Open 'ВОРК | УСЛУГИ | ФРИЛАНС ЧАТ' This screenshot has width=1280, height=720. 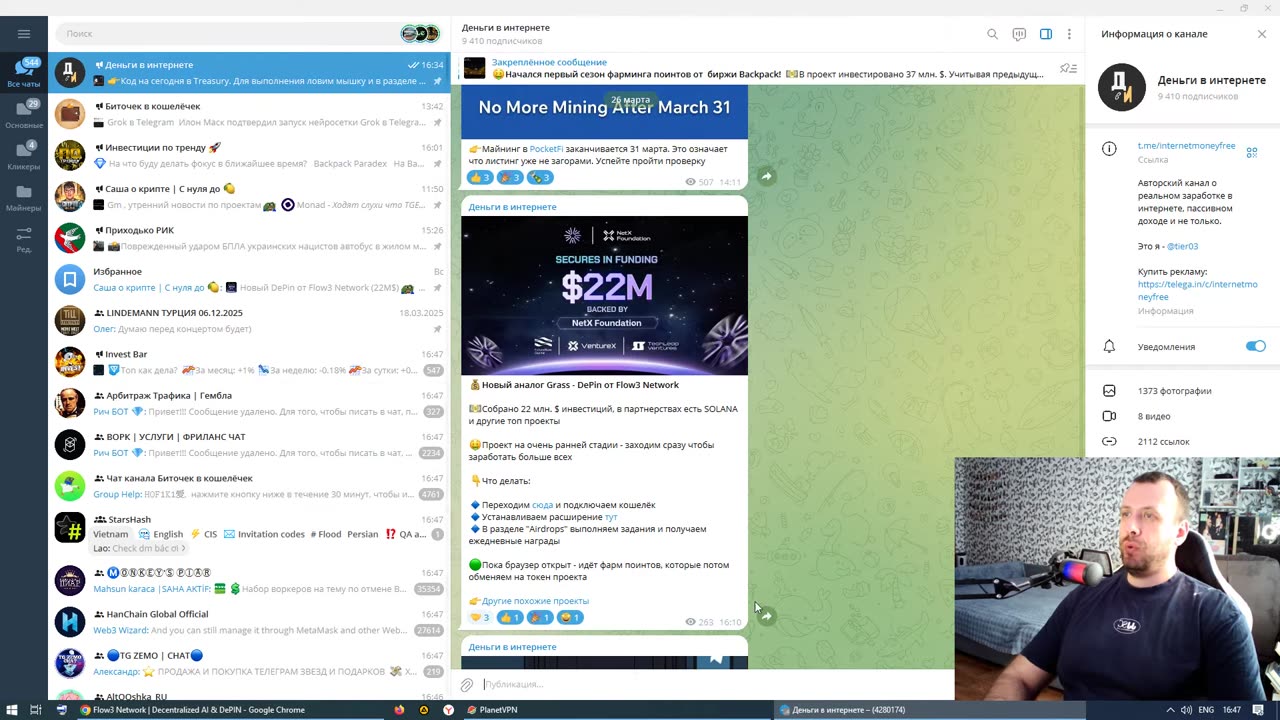tap(249, 444)
